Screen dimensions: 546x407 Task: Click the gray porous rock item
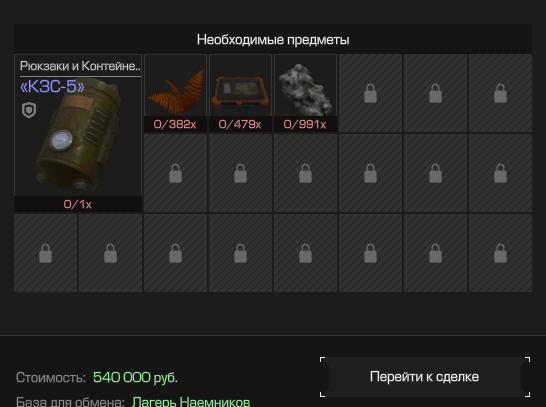pos(305,89)
